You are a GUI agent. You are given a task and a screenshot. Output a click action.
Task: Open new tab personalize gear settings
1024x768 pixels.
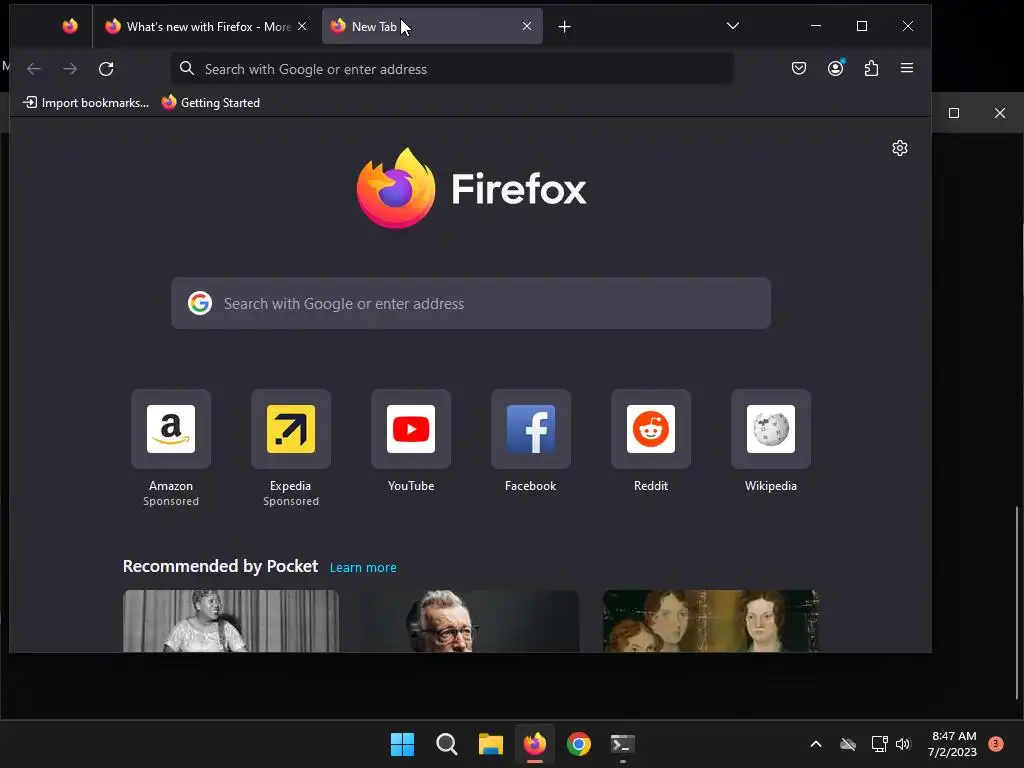click(900, 148)
